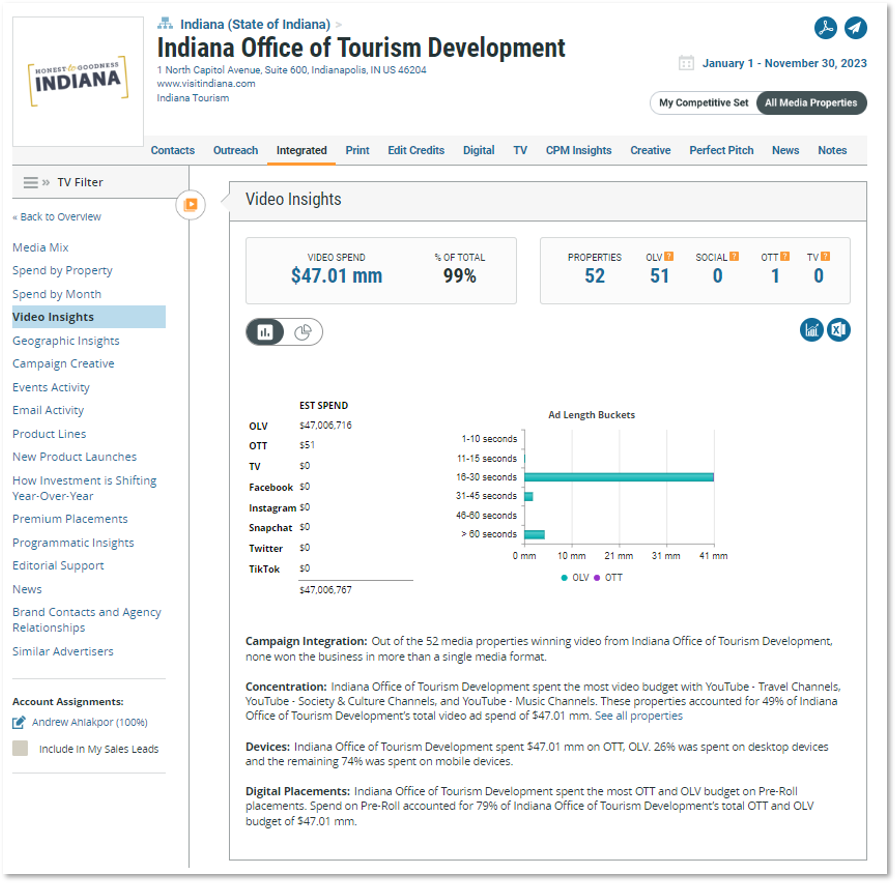Screen dimensions: 896x883
Task: Go Back to Overview
Action: (57, 217)
